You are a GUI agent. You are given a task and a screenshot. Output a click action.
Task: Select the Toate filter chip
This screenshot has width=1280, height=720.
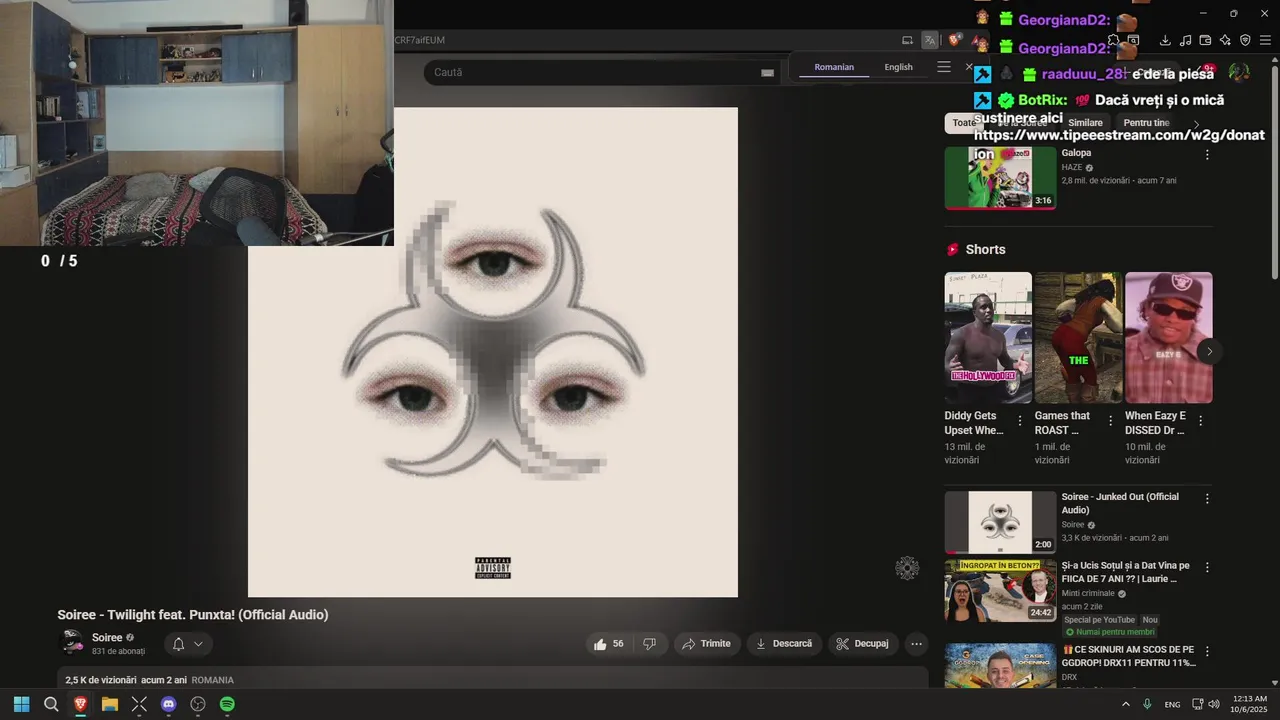(964, 123)
